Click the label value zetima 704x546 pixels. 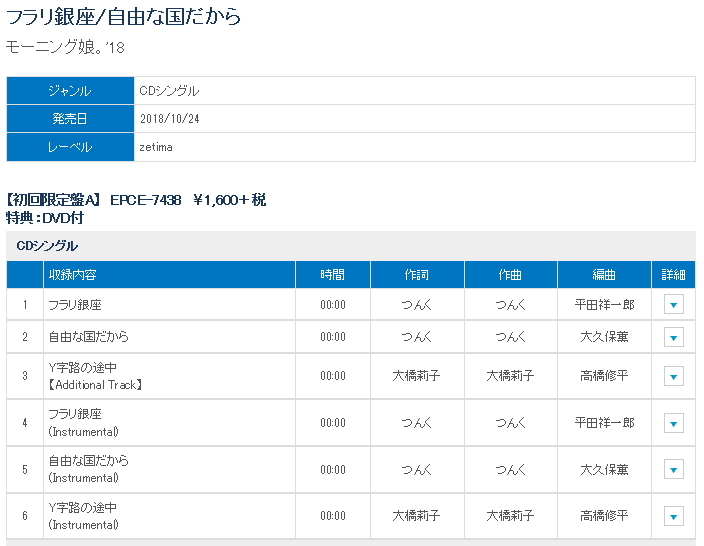tap(156, 147)
